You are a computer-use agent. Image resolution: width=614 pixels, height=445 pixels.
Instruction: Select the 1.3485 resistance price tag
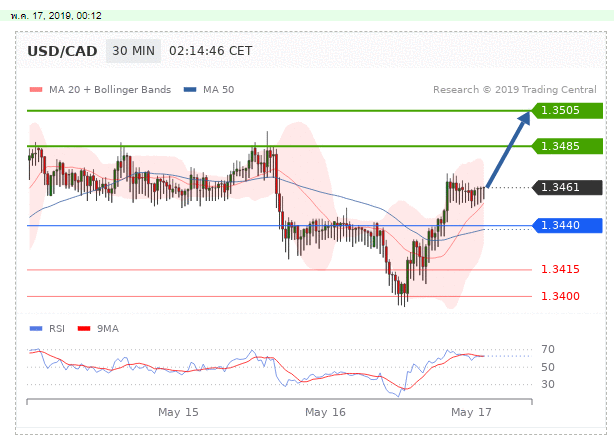click(567, 146)
